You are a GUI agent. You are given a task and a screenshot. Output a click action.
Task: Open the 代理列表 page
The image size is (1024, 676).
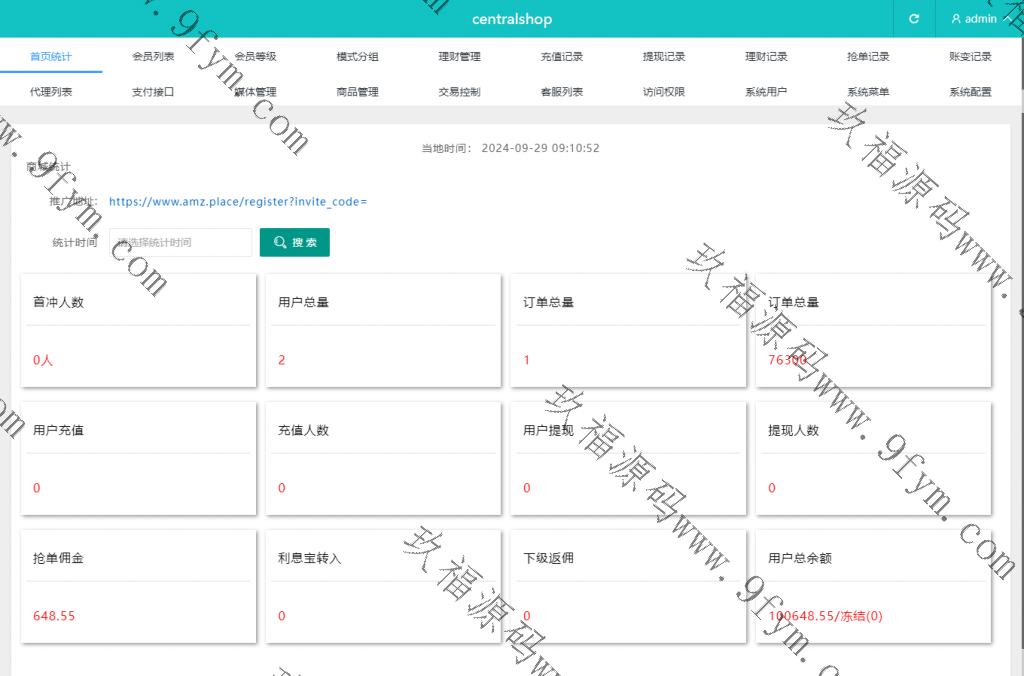[51, 92]
